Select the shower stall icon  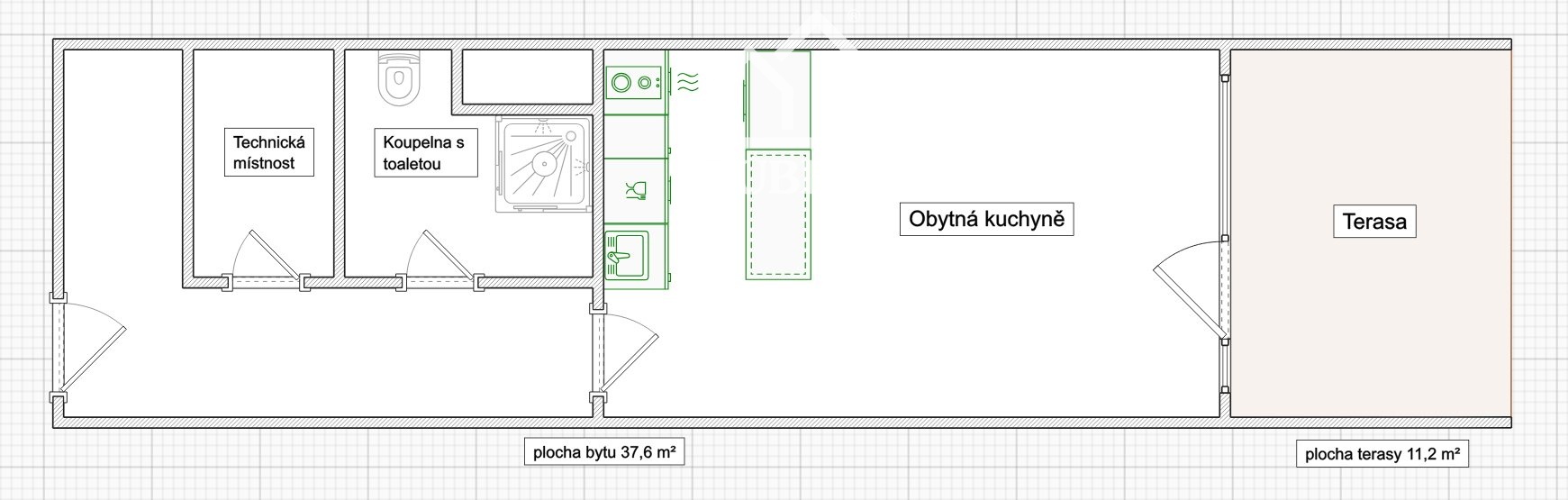click(545, 163)
